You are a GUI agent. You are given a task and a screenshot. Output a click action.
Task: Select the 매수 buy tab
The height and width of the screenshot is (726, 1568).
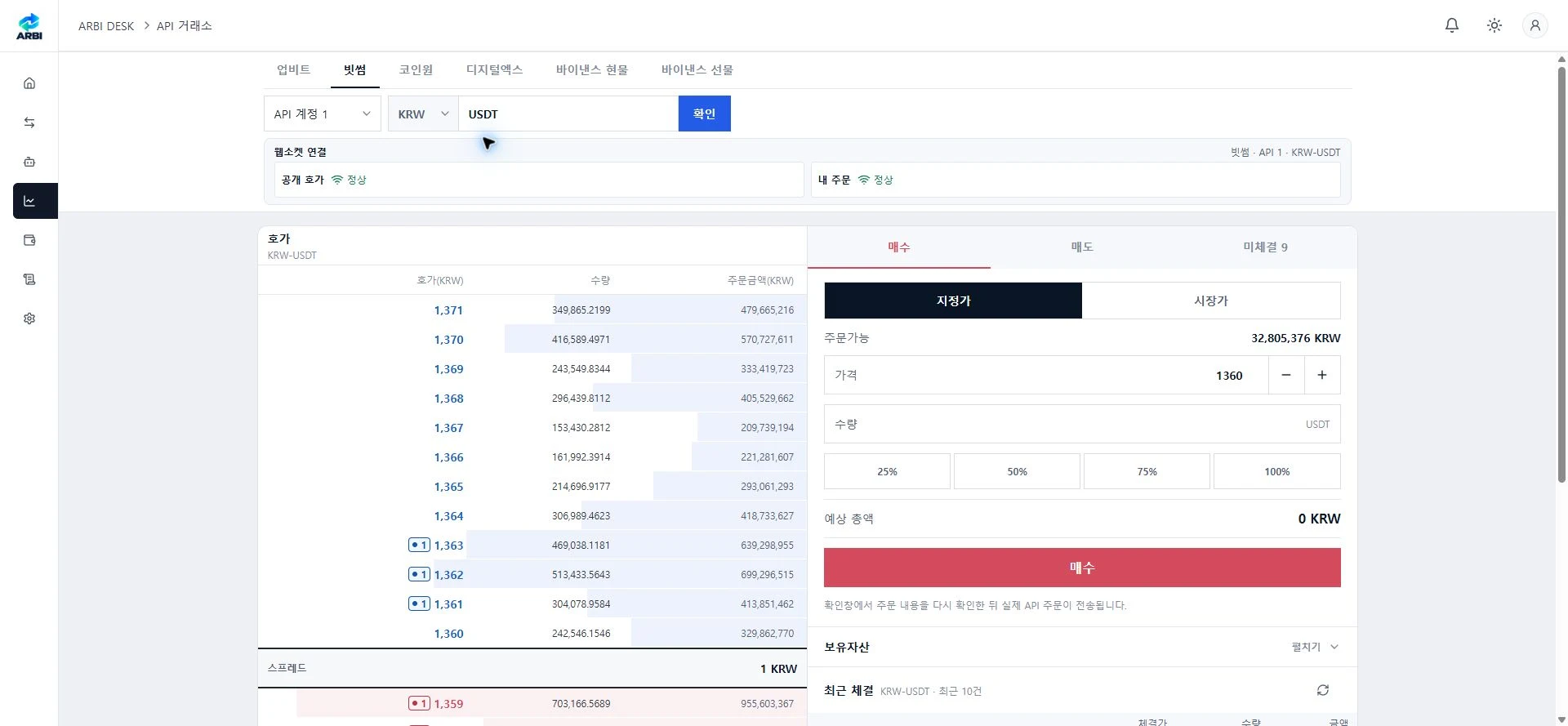[x=899, y=247]
